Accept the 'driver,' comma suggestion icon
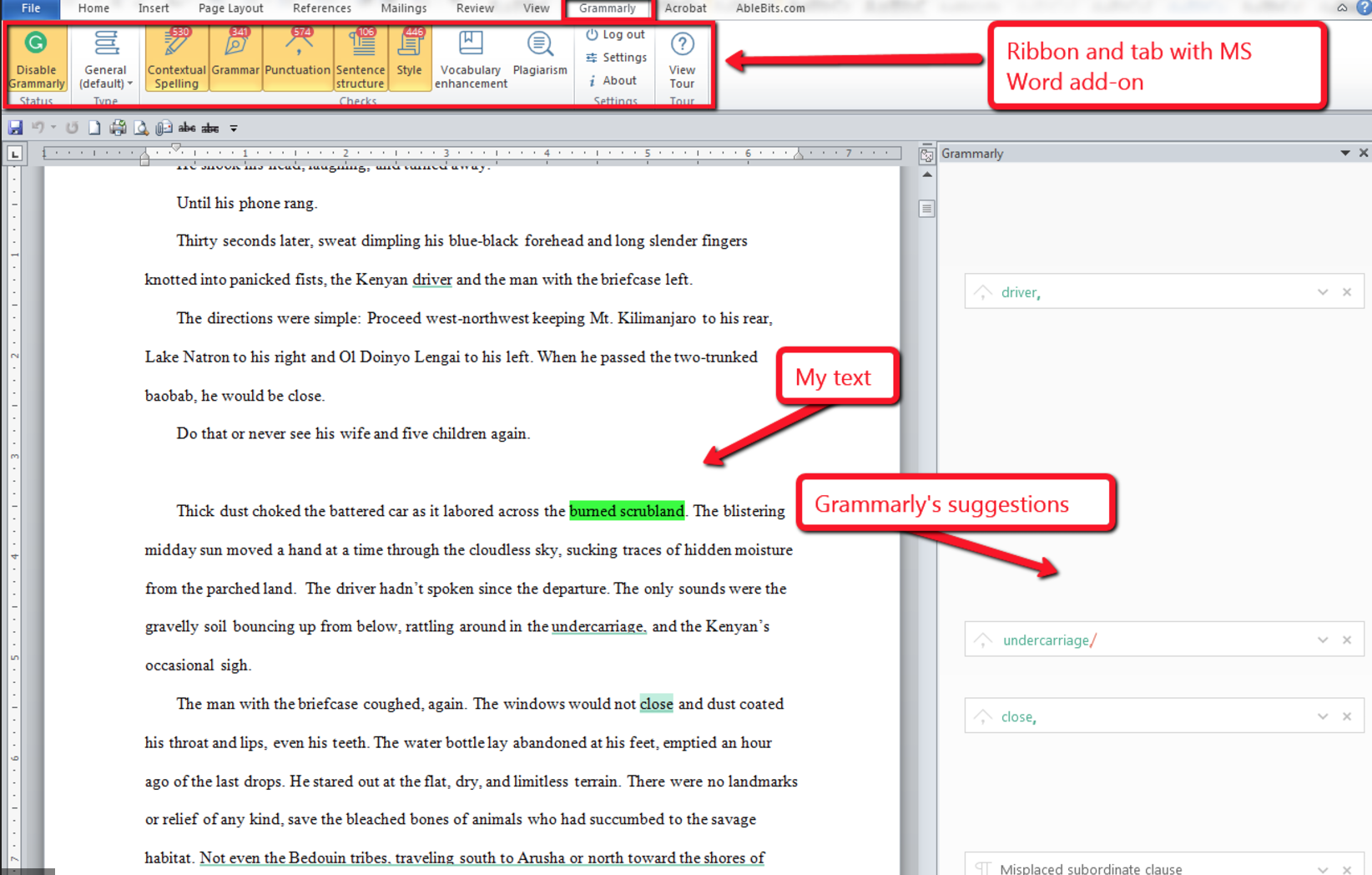 (983, 292)
